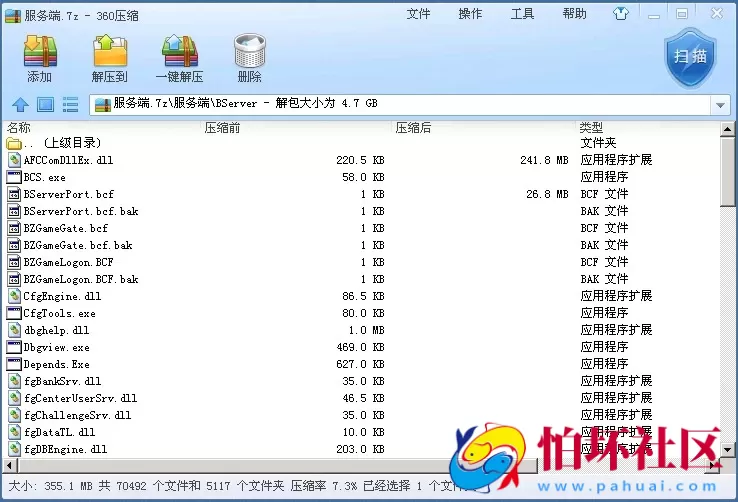Click the 469.0 KB size value

tap(360, 347)
